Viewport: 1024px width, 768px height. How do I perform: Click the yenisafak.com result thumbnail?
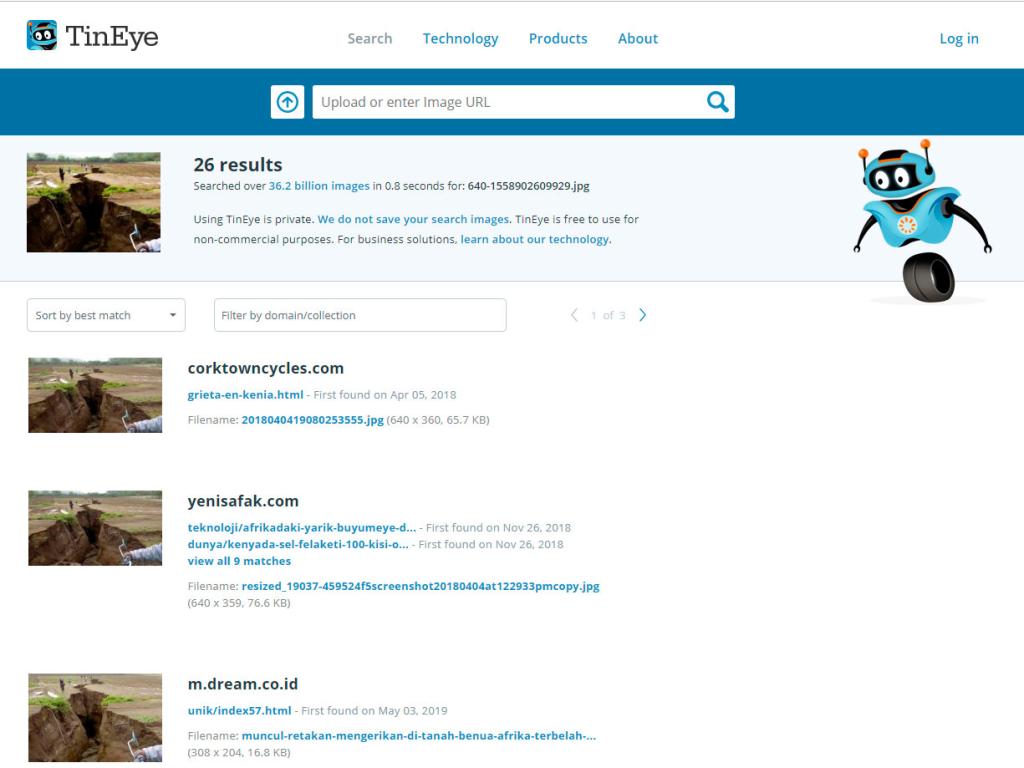(95, 528)
